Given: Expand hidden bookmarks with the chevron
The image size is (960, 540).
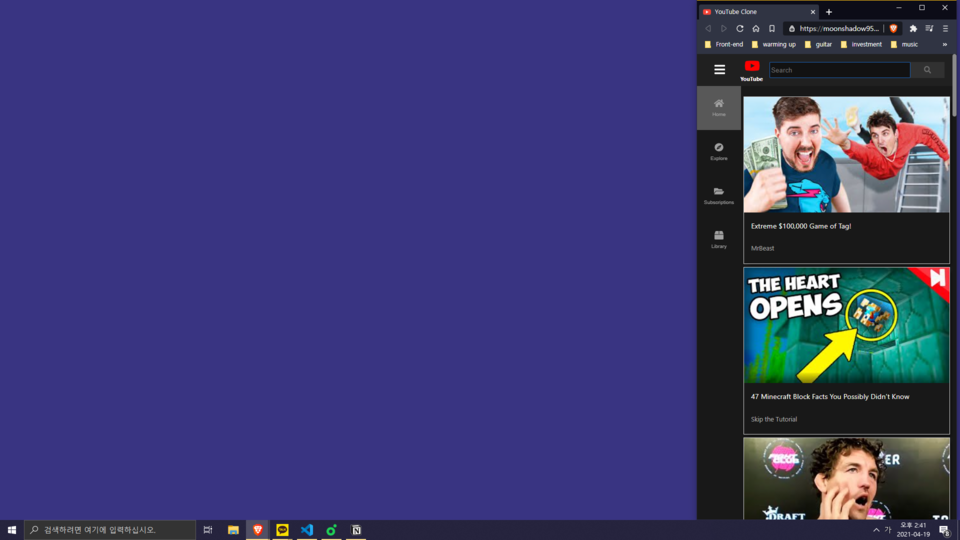Looking at the screenshot, I should point(945,45).
